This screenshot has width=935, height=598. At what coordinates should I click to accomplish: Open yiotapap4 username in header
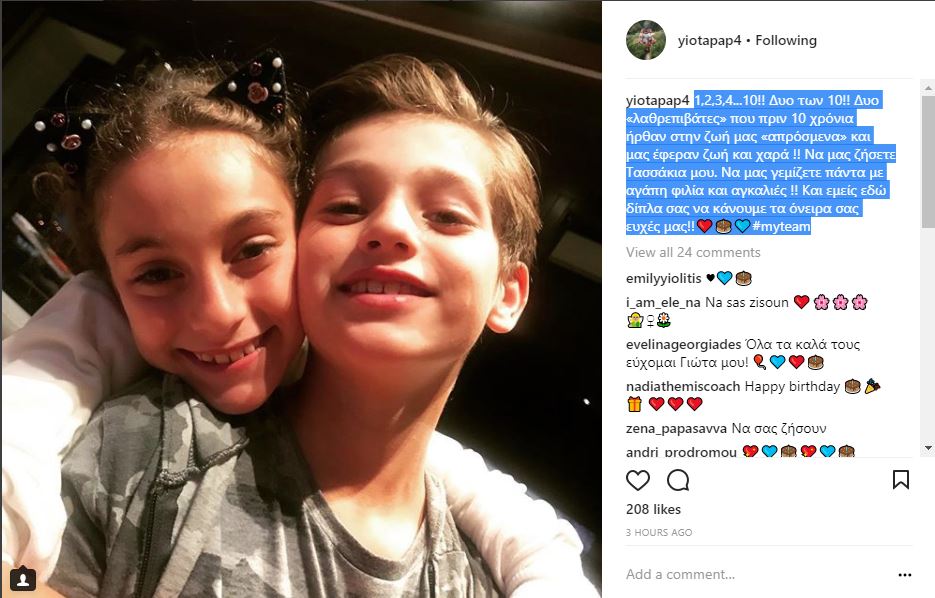[x=709, y=41]
